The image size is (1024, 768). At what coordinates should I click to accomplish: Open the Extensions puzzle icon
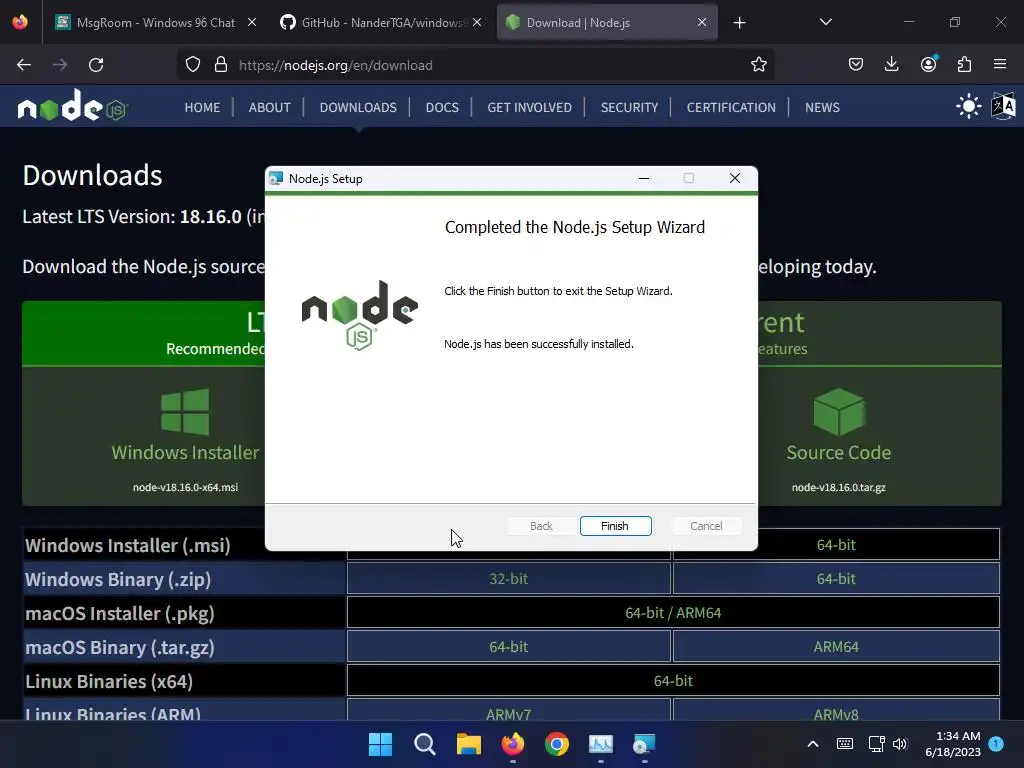tap(964, 65)
